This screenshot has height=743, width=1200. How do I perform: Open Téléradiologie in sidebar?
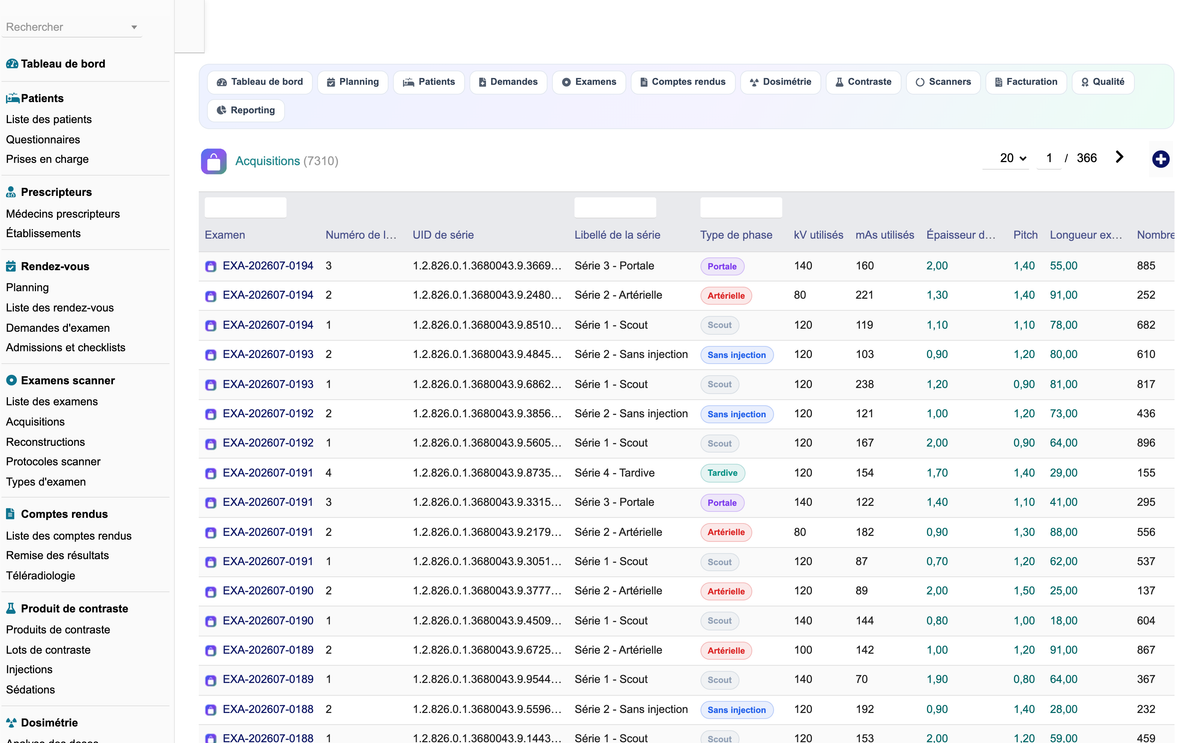pos(41,576)
